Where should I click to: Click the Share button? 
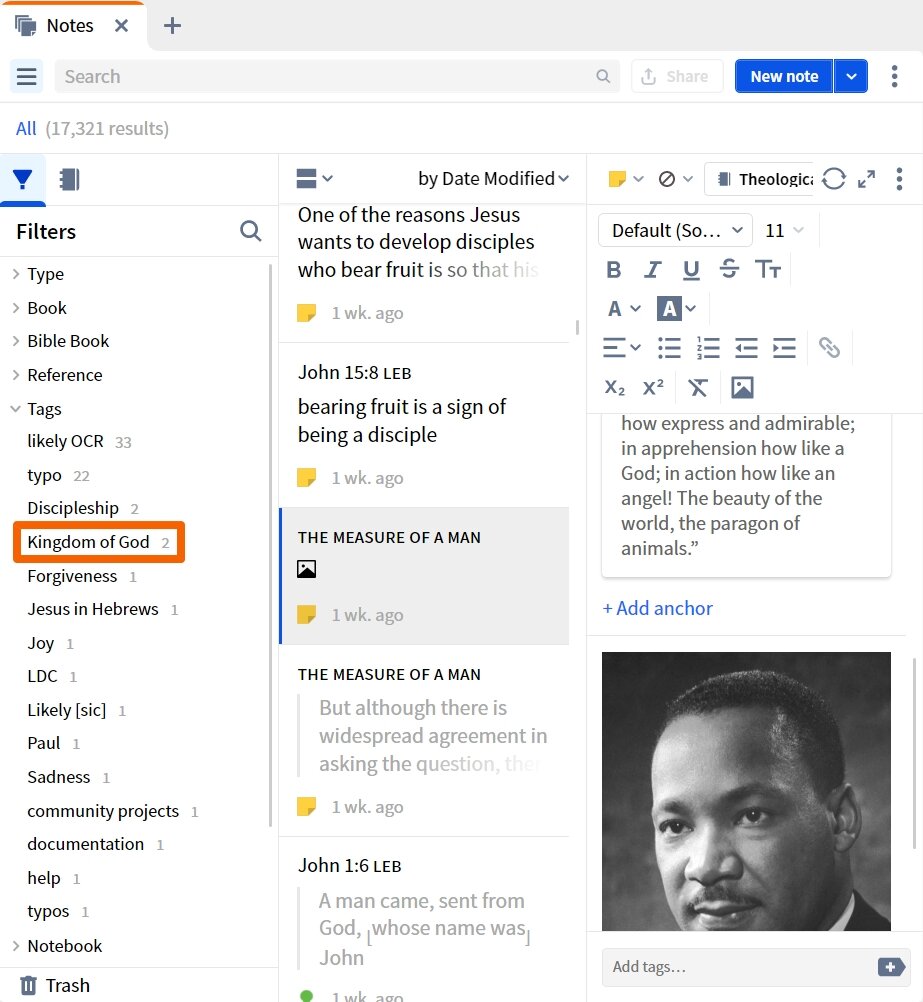677,77
